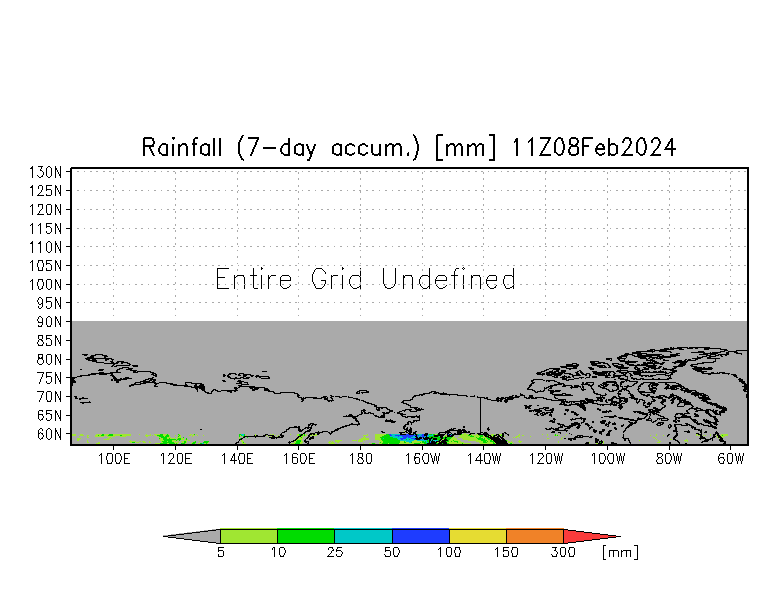Select the green 10-25 mm swatch

[x=306, y=536]
